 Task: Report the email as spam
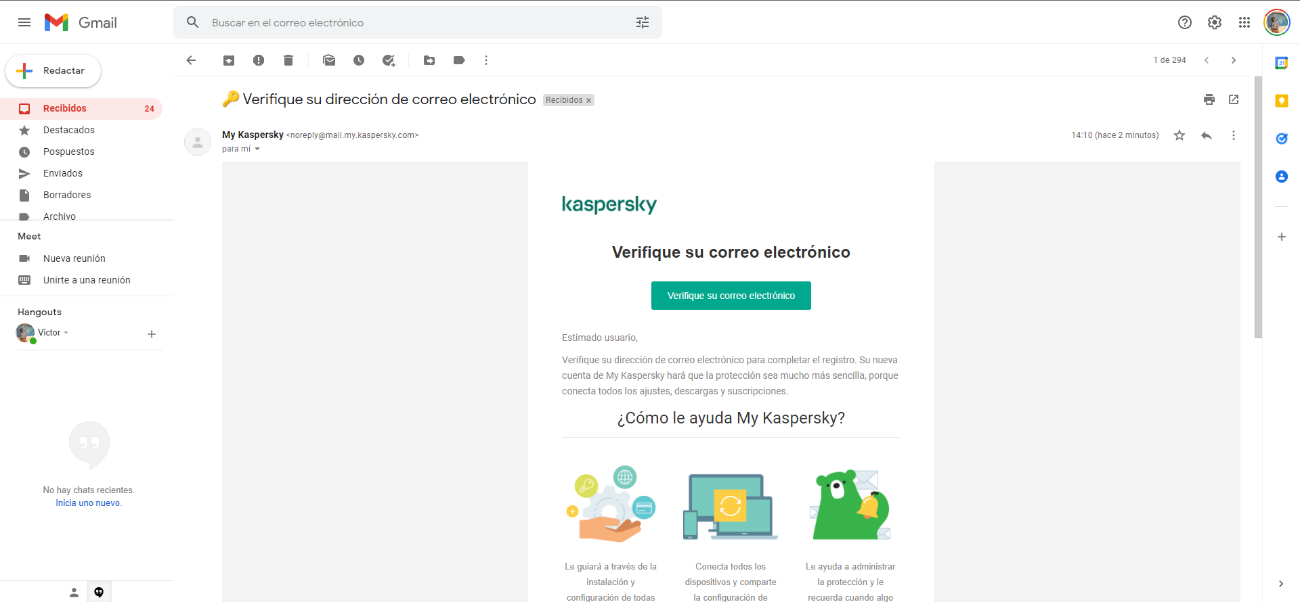[258, 60]
